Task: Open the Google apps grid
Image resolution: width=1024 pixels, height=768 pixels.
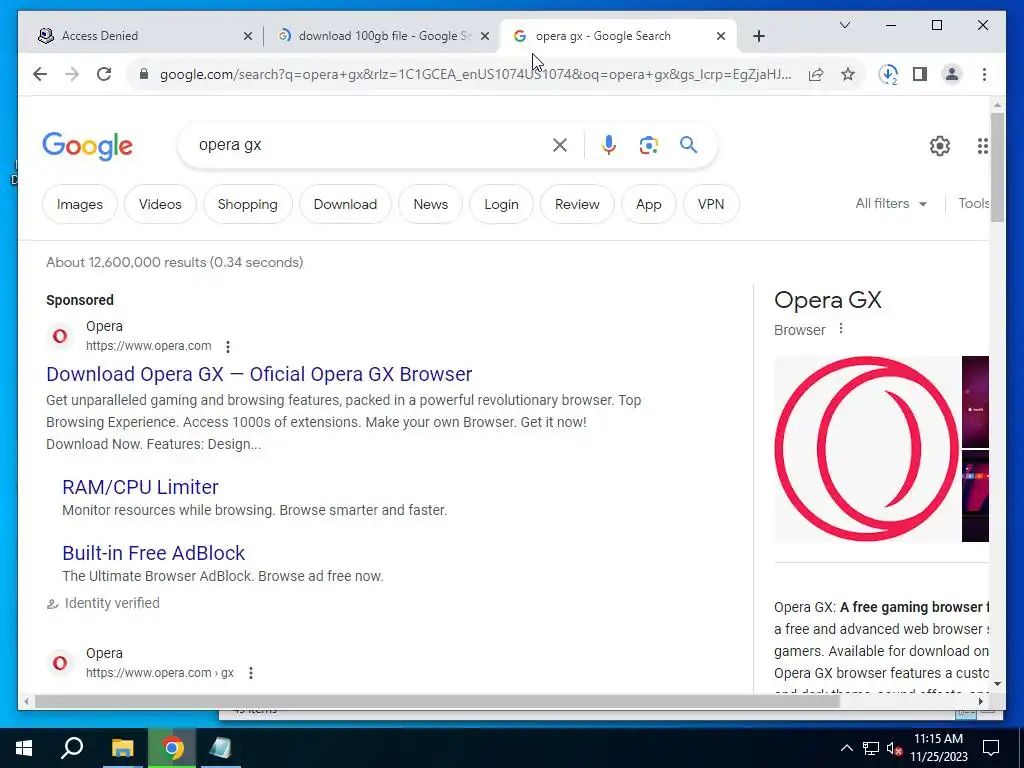Action: click(983, 146)
